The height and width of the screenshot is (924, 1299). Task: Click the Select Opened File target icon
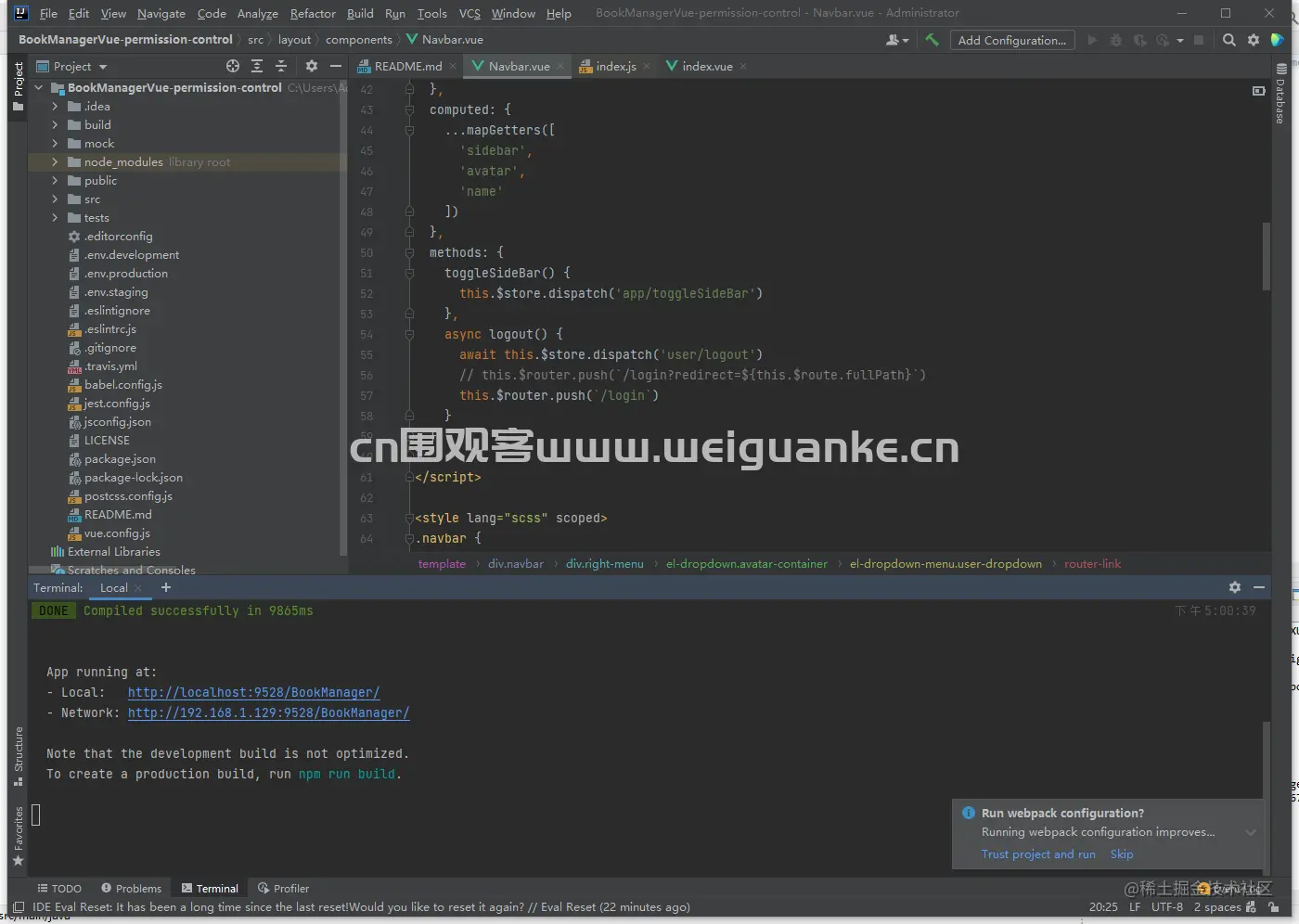click(233, 66)
